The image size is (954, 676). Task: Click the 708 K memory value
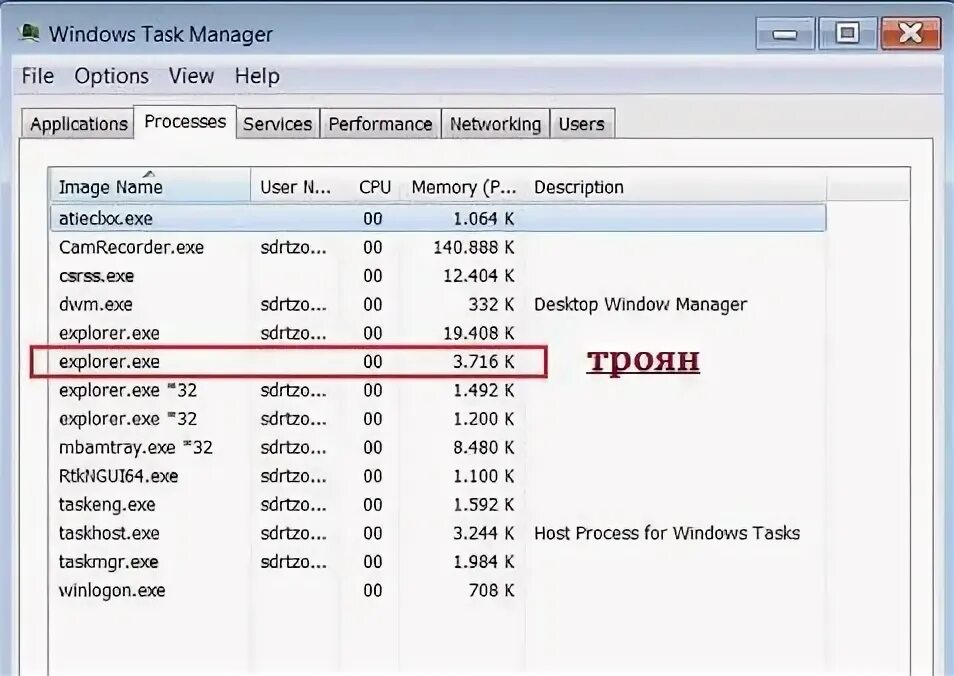point(492,591)
